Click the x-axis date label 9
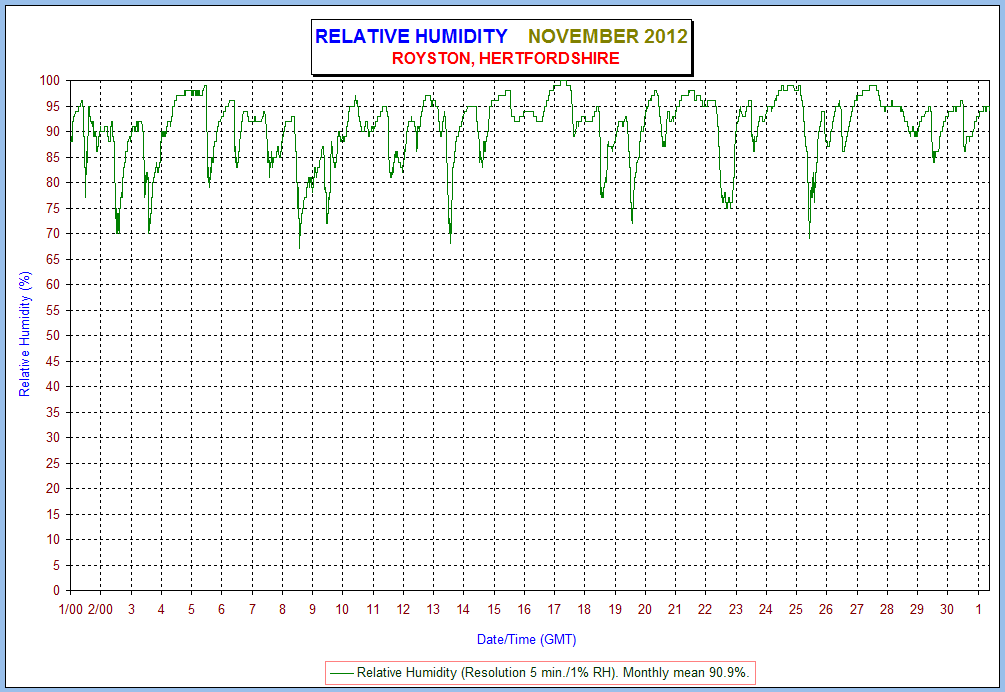Screen dimensions: 1005x692 tap(313, 609)
